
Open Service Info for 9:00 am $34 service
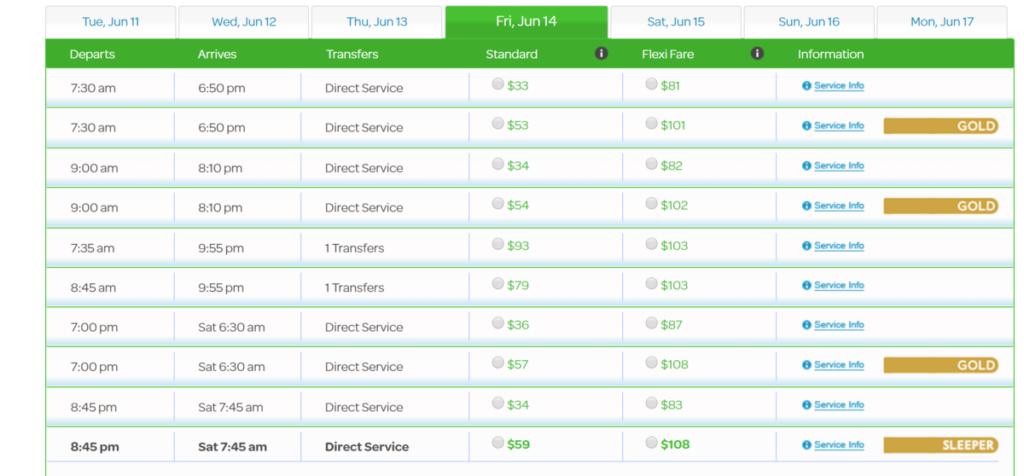point(838,166)
